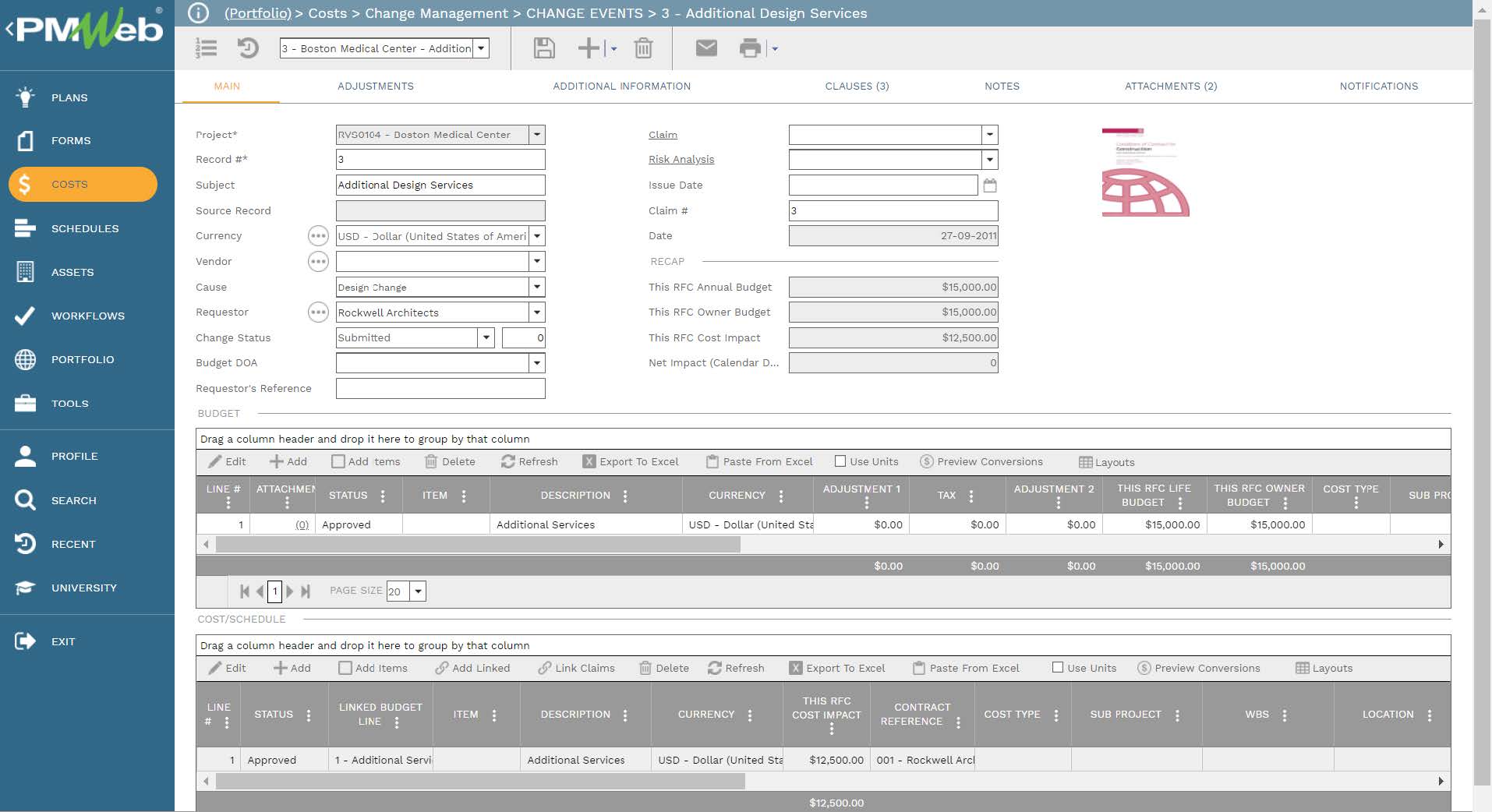
Task: Click the Budget grid horizontal scrollbar
Action: [x=477, y=545]
